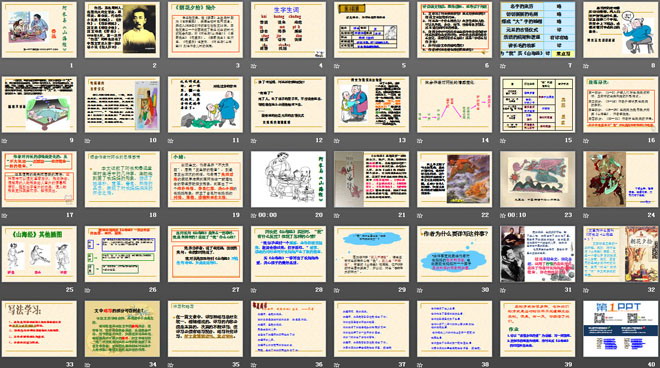Viewport: 660px width, 368px height.
Task: Select slide 22 thumbnail with beast painting
Action: [x=455, y=179]
